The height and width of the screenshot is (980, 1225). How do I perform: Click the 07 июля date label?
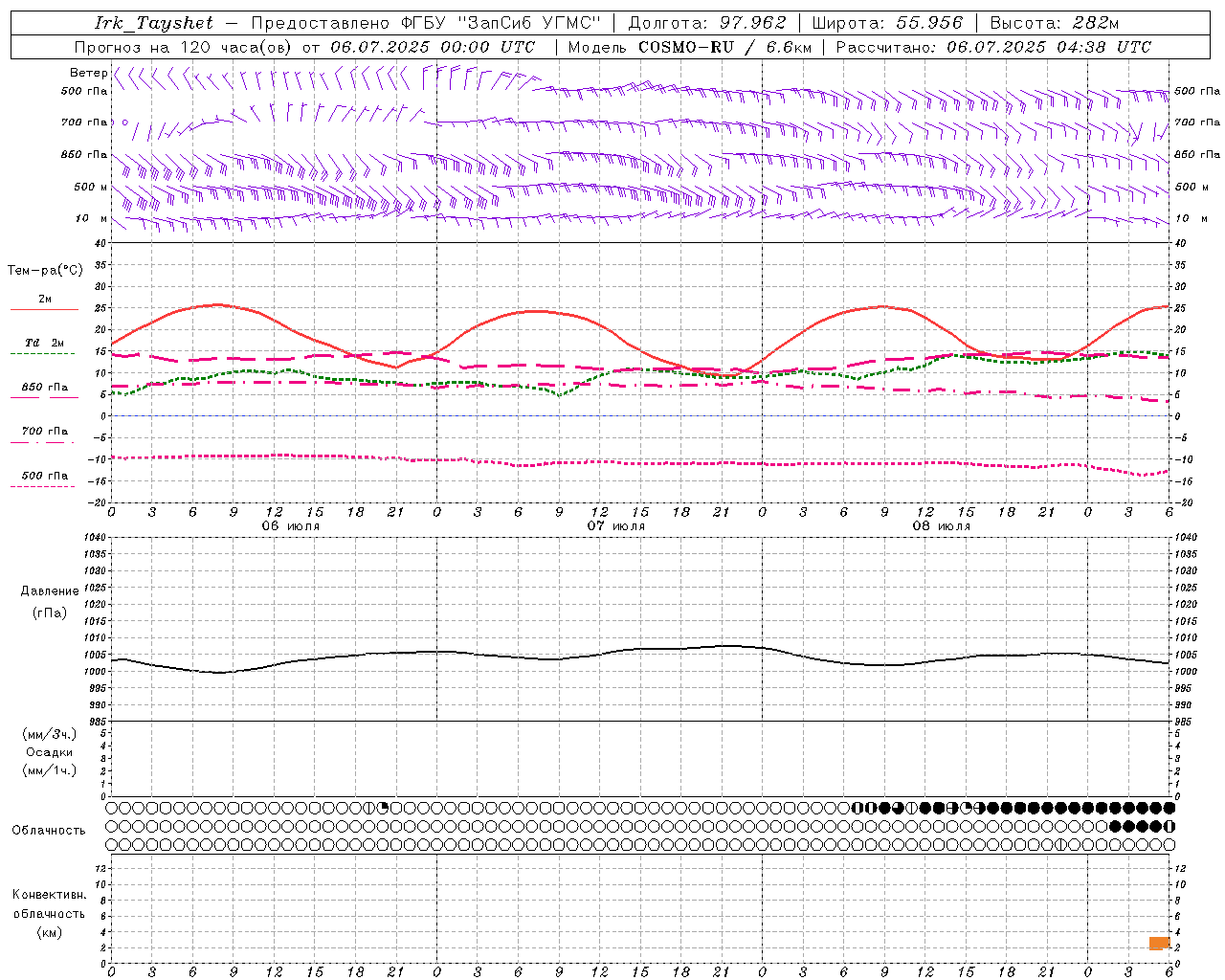pyautogui.click(x=616, y=526)
